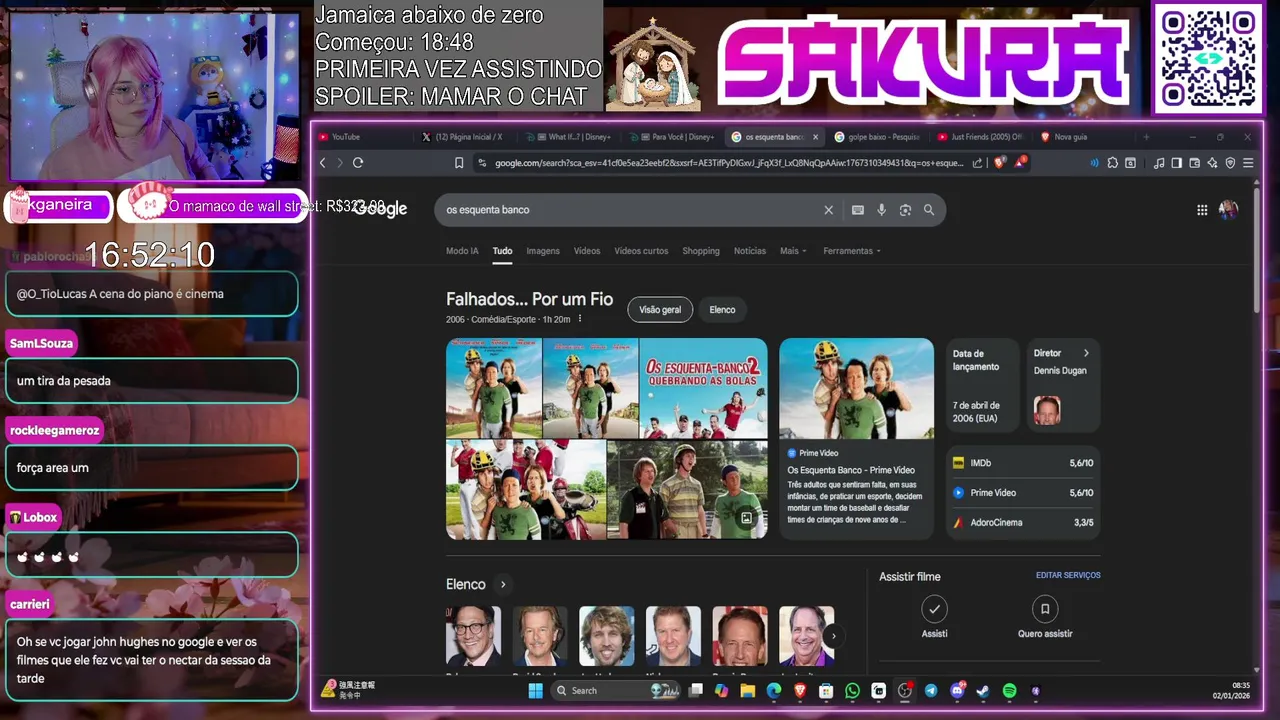Click the magnifier search submit icon

(929, 210)
